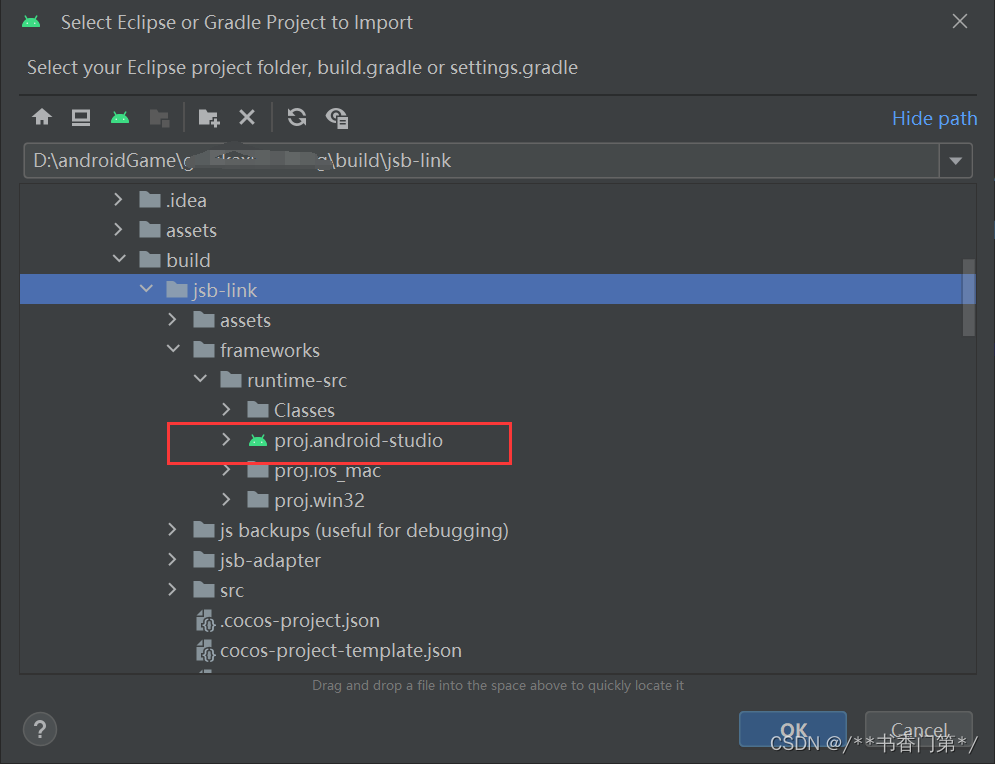Screen dimensions: 995x764
Task: Open the path history dropdown arrow
Action: tap(956, 161)
